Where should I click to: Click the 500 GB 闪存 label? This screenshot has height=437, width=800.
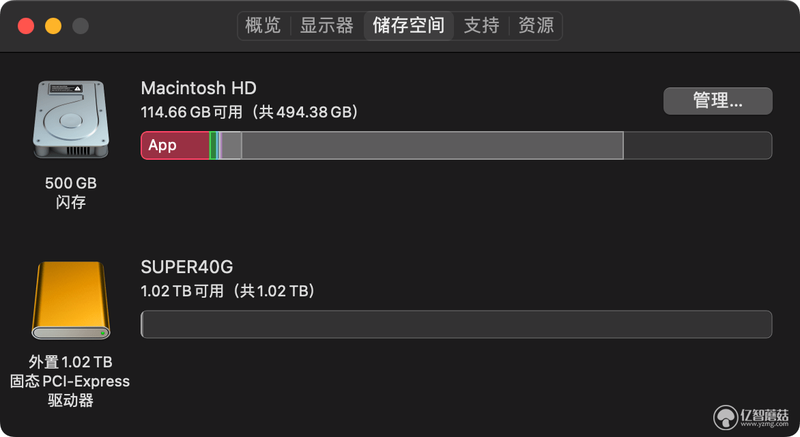tap(71, 192)
